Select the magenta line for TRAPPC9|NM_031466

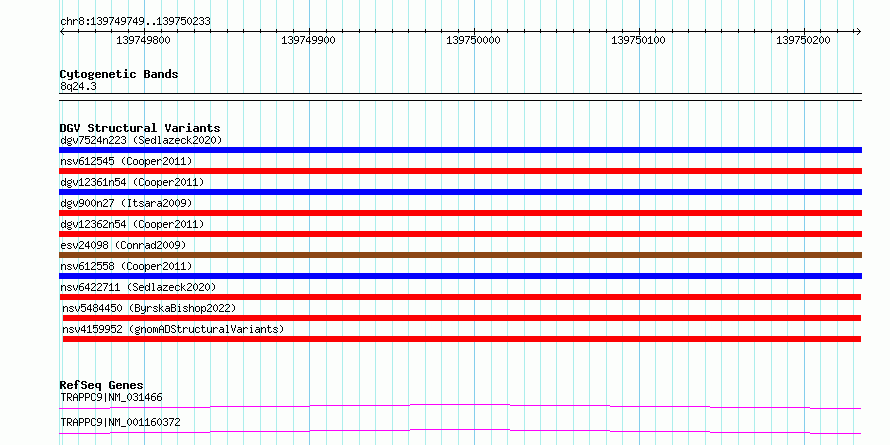tap(460, 406)
